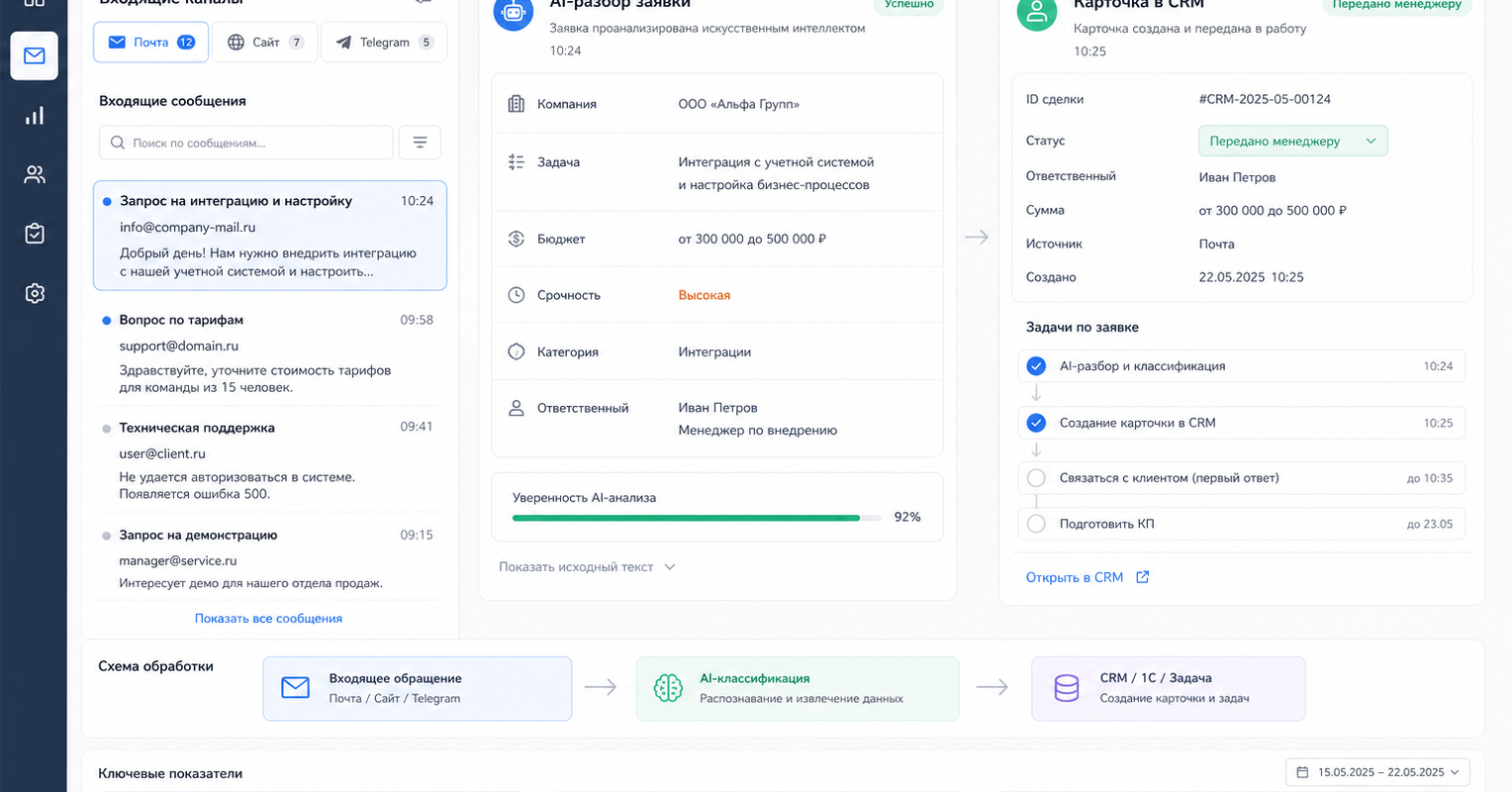Click Иван Петров in the CRM card
1512x792 pixels.
click(x=1237, y=177)
